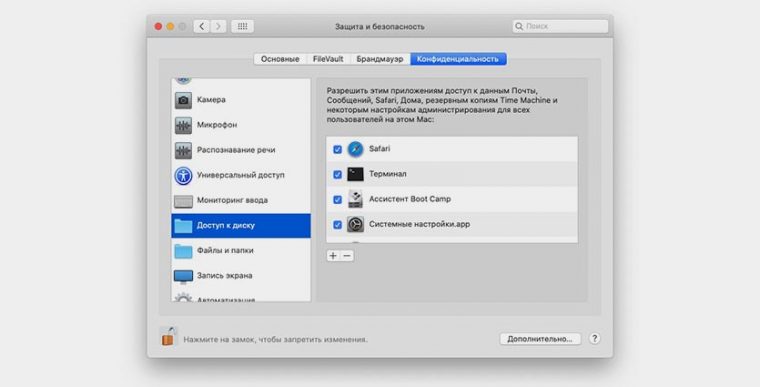Click the Screen Recording monitor icon
The image size is (760, 387).
pyautogui.click(x=183, y=276)
